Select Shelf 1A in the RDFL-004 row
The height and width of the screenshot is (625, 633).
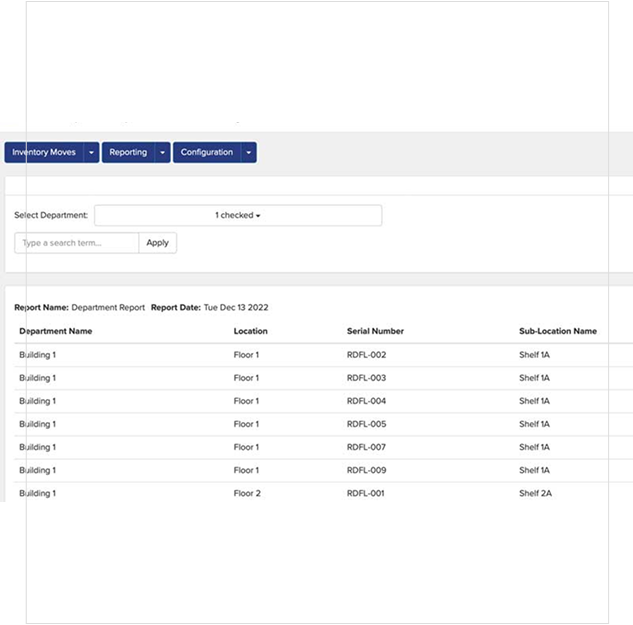coord(534,401)
